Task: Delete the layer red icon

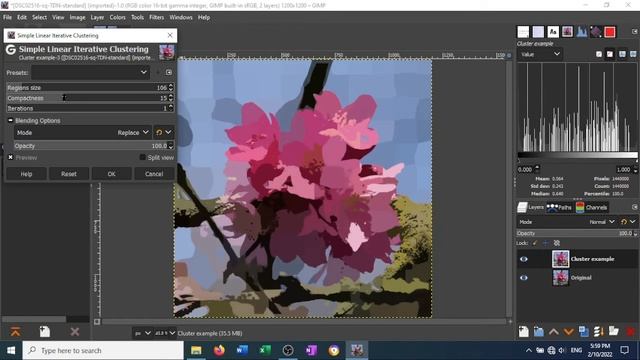Action: (x=630, y=331)
